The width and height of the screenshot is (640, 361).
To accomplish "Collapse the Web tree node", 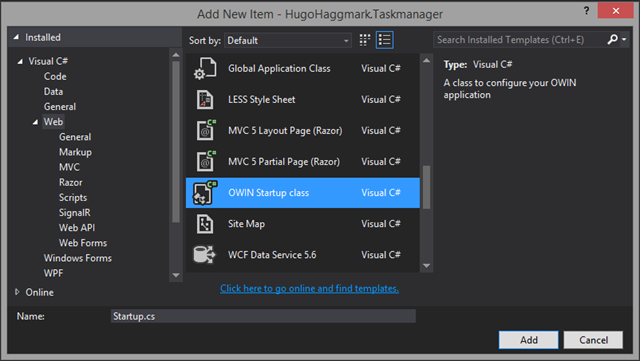I will 36,122.
